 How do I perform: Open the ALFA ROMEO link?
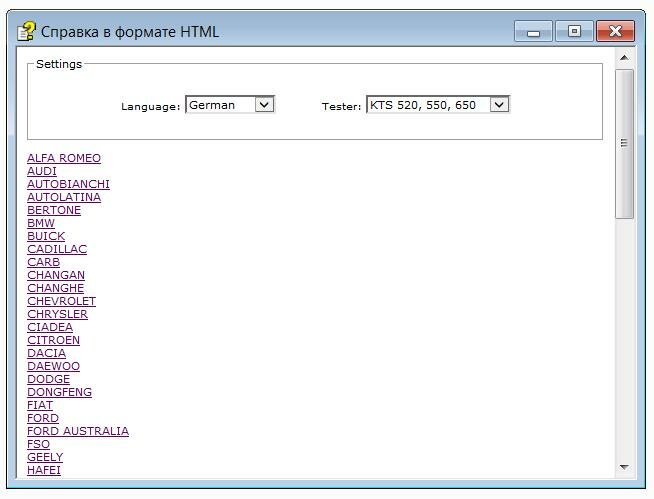[64, 158]
